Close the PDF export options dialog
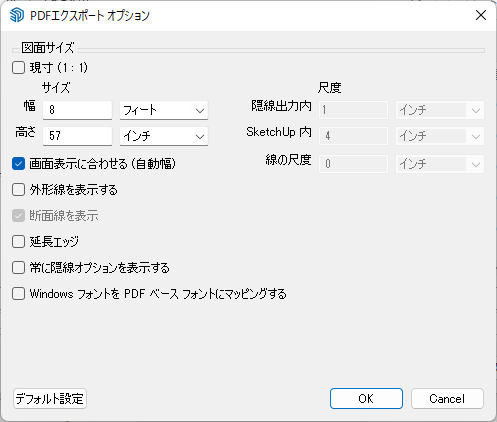This screenshot has height=422, width=497. tap(481, 15)
